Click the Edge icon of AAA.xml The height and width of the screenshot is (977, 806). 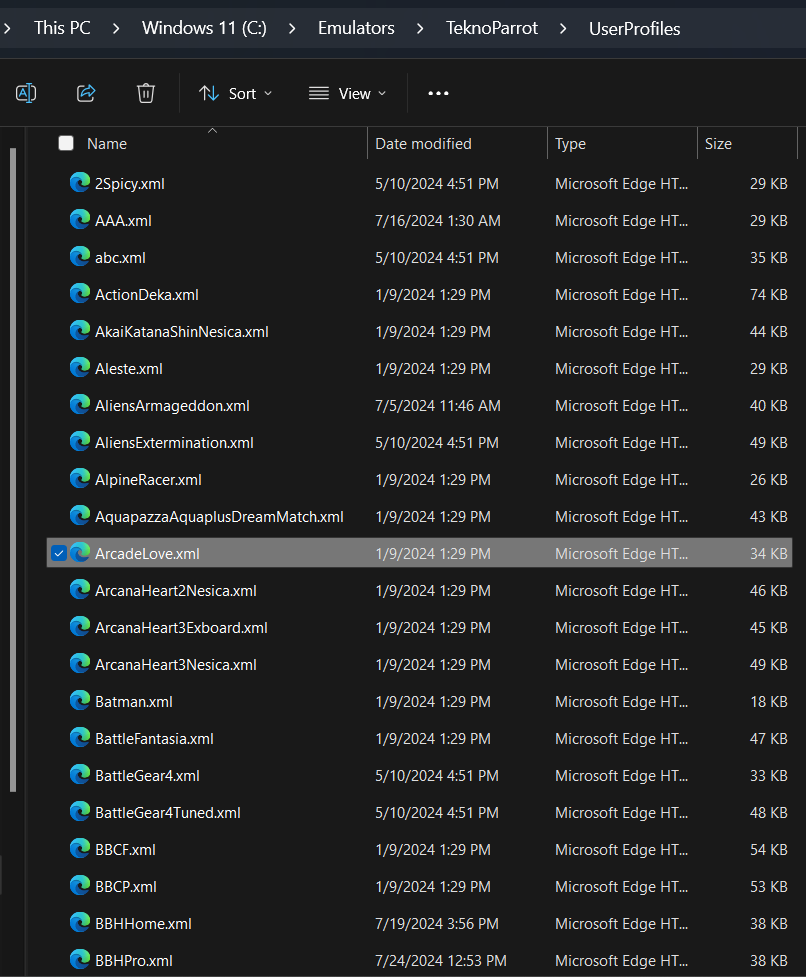click(80, 219)
